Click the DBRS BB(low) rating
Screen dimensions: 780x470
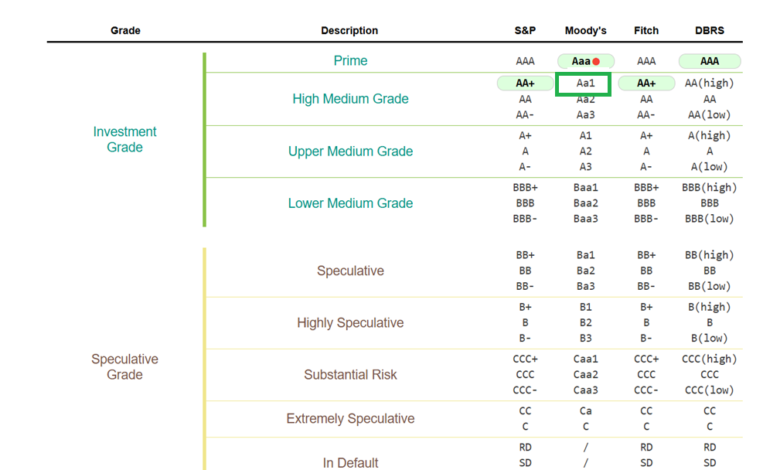click(709, 286)
